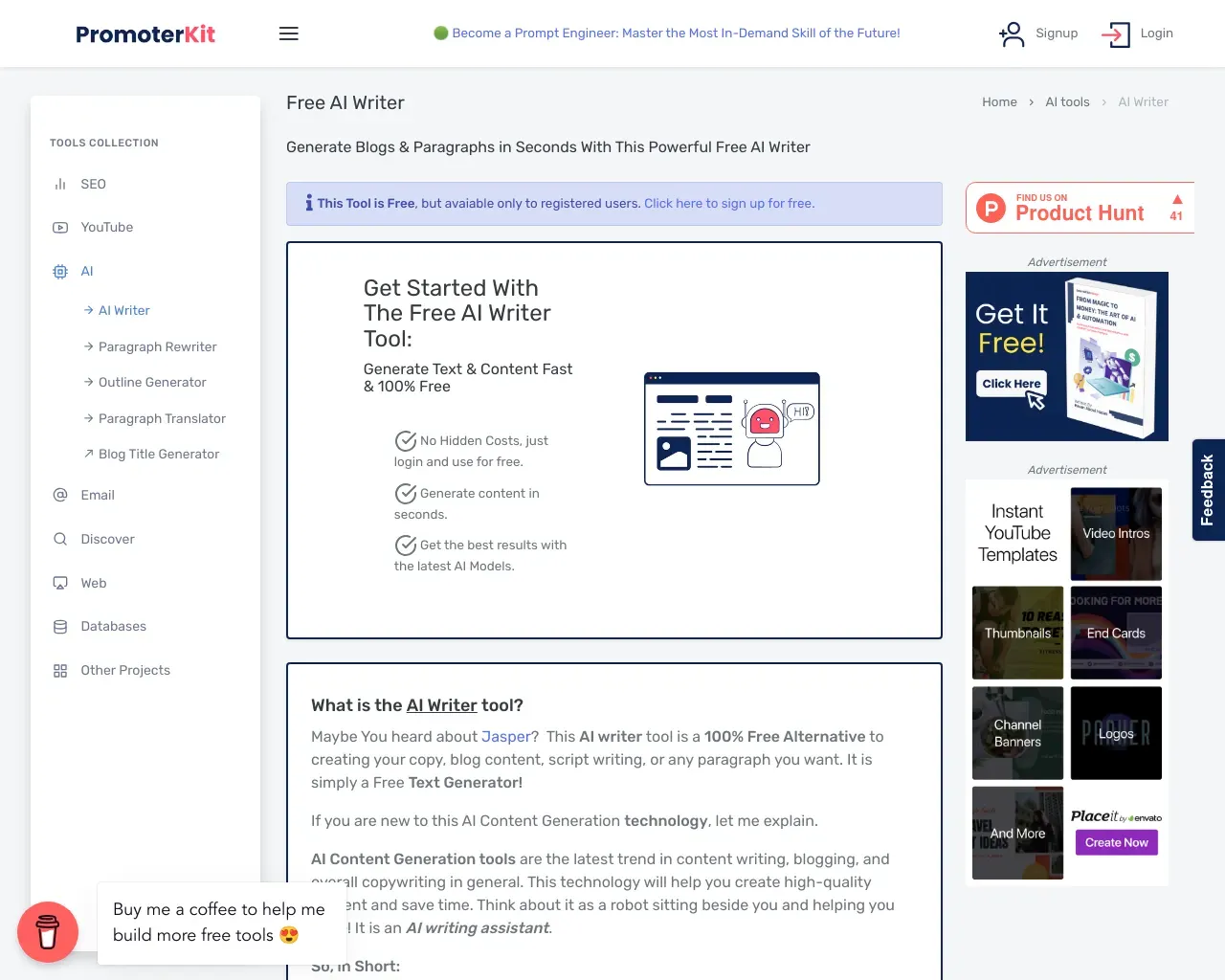1225x980 pixels.
Task: Click the PromoterKit logo
Action: (145, 34)
